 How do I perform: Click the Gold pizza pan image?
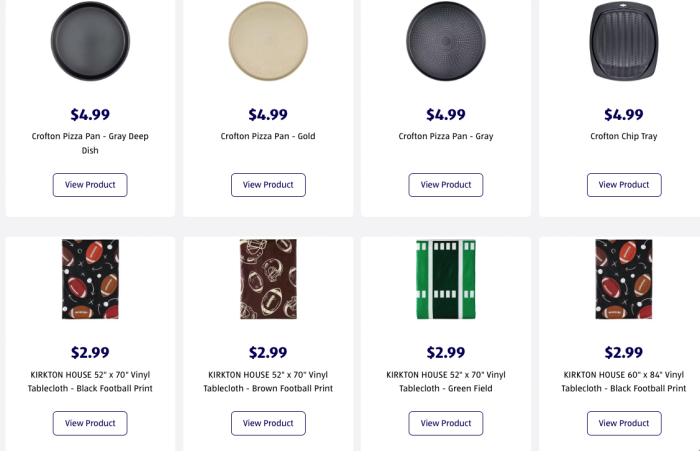(268, 41)
